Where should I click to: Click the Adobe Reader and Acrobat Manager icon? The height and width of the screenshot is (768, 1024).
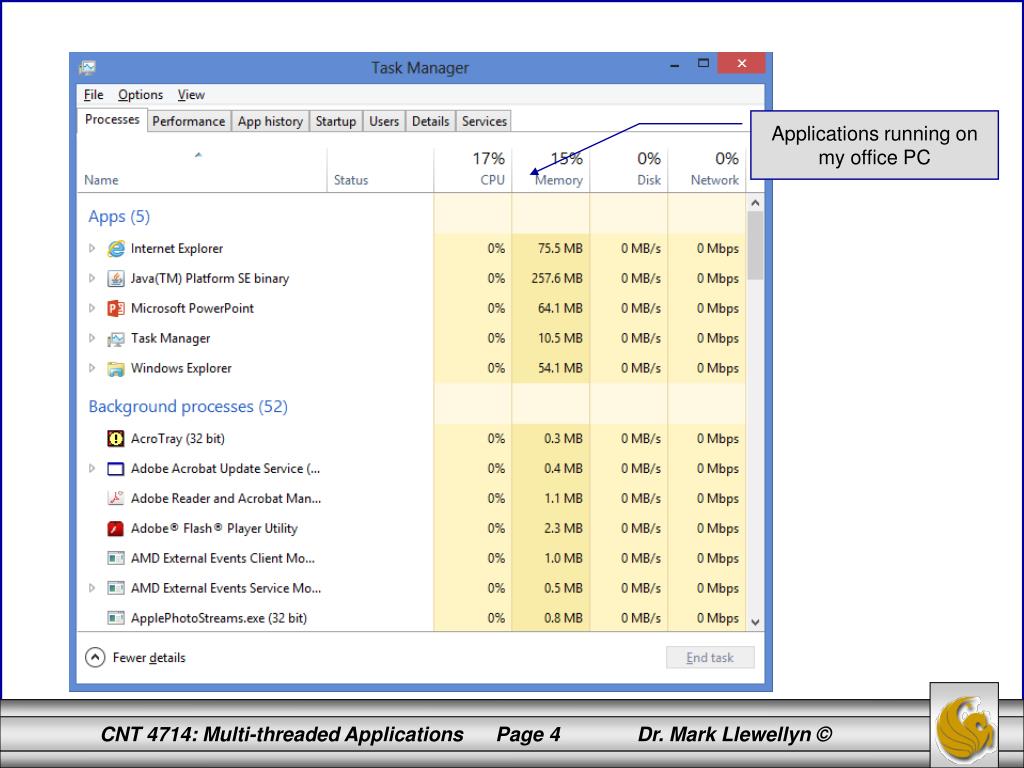pos(116,498)
